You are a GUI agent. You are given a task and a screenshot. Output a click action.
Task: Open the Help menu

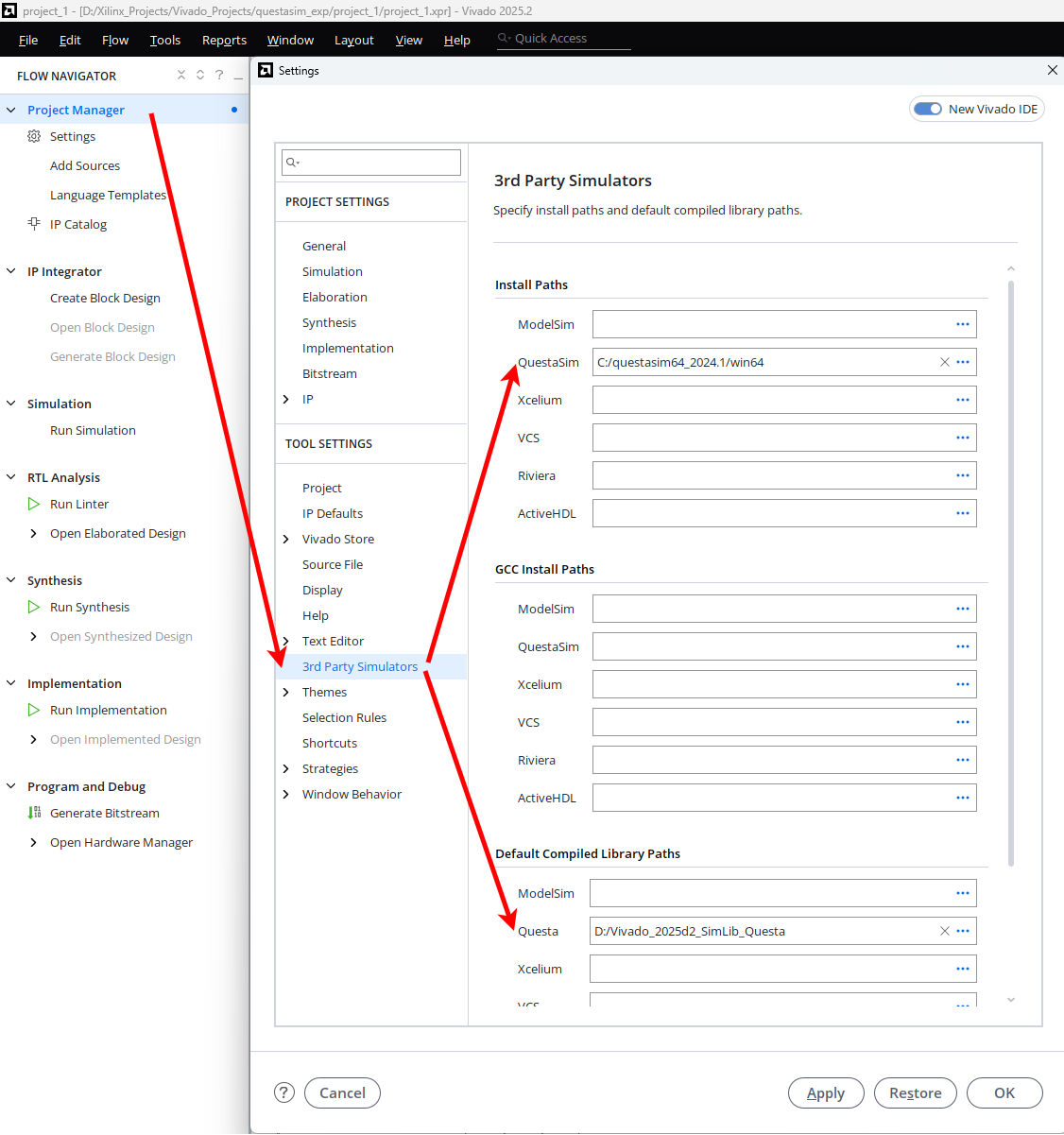pos(457,40)
